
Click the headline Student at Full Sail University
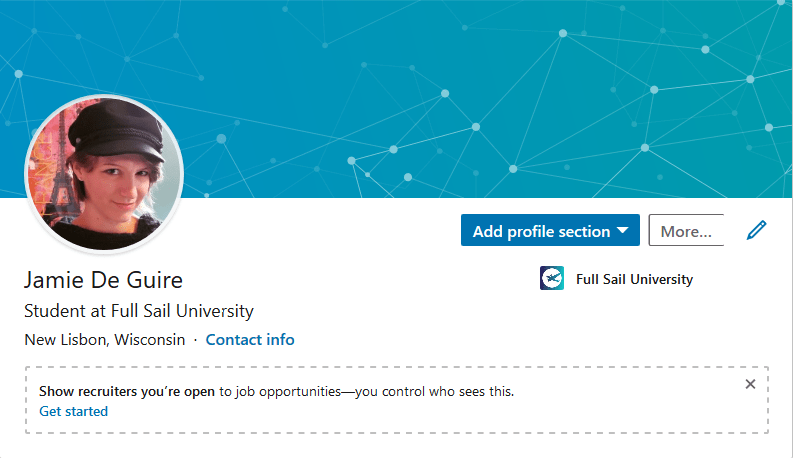(138, 311)
